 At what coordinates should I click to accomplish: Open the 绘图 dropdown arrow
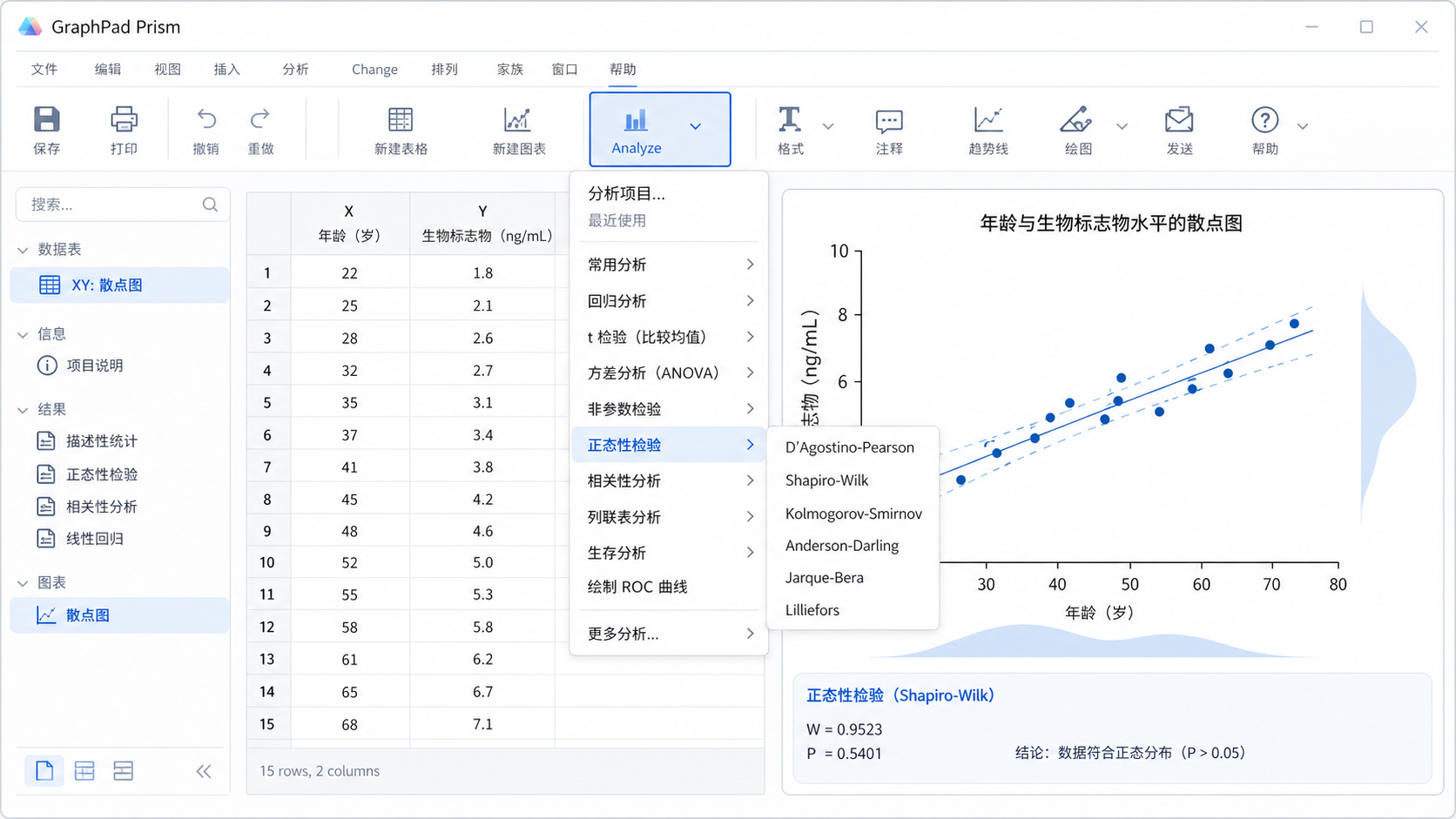click(x=1122, y=126)
